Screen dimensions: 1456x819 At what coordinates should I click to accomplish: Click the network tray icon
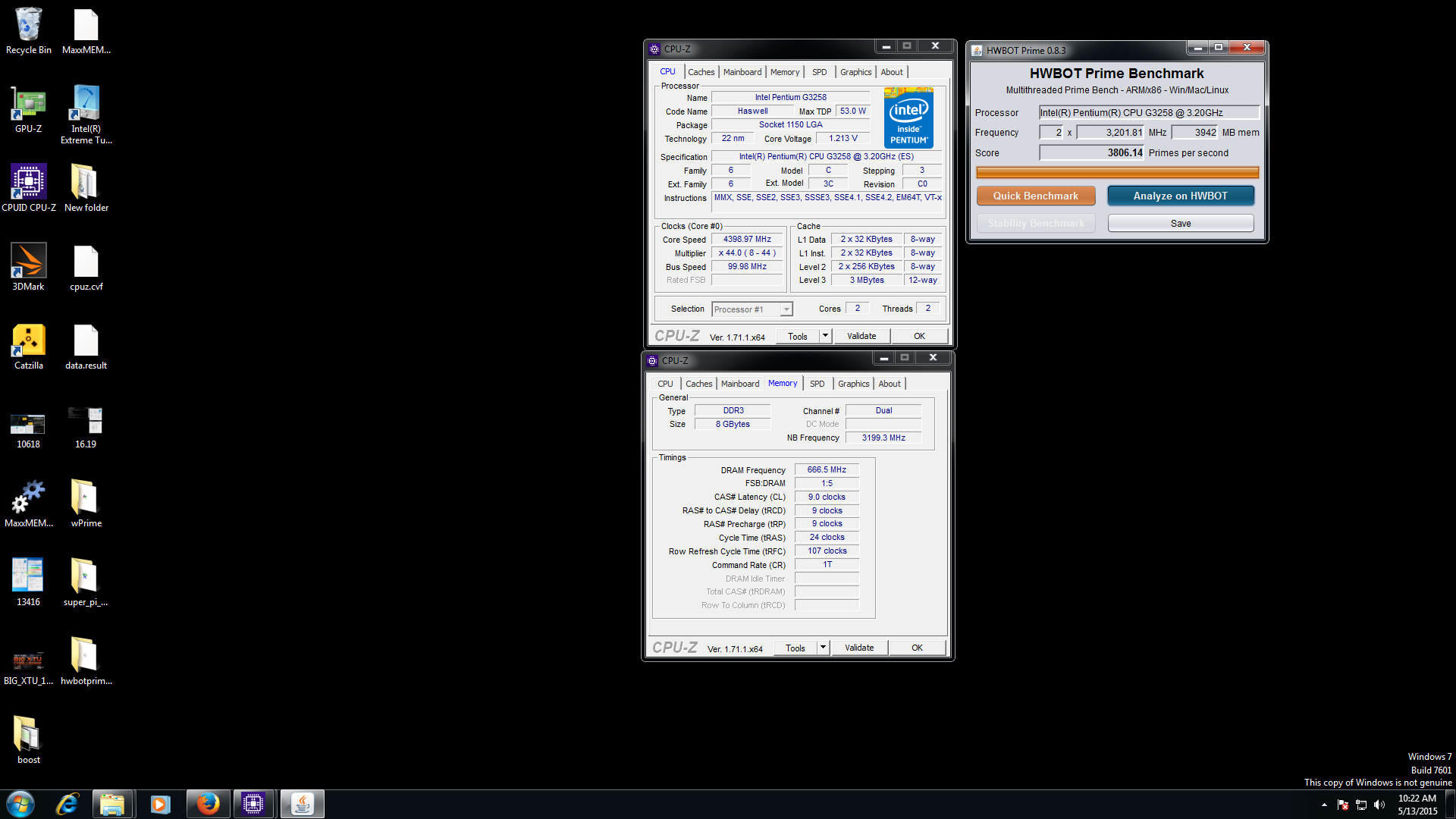(1361, 805)
